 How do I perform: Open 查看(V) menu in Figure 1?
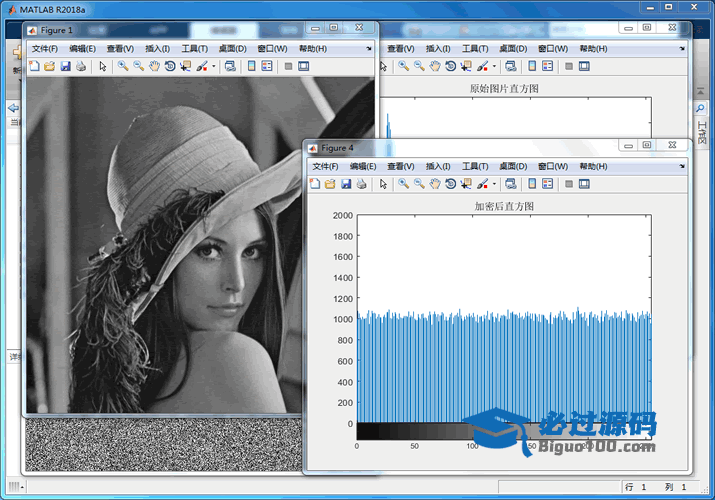tap(120, 49)
